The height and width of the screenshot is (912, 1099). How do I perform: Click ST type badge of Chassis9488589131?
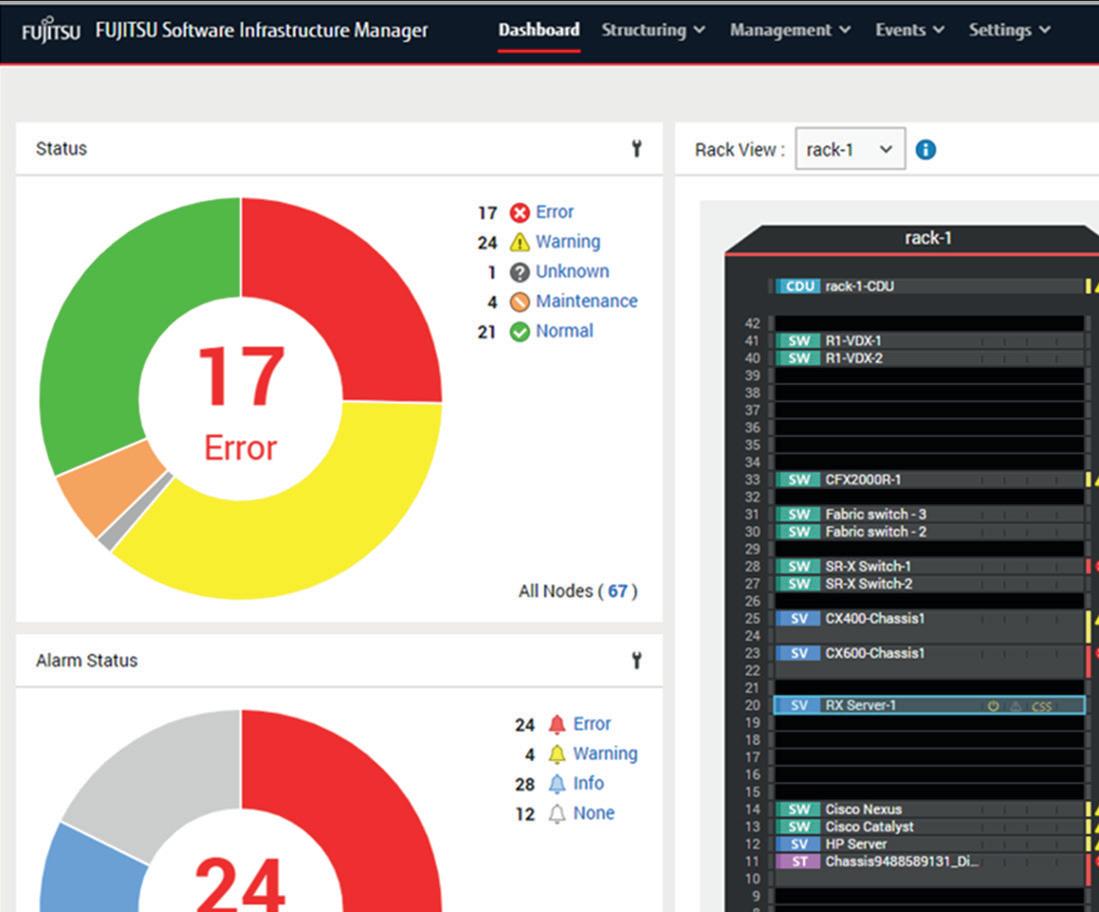point(798,862)
